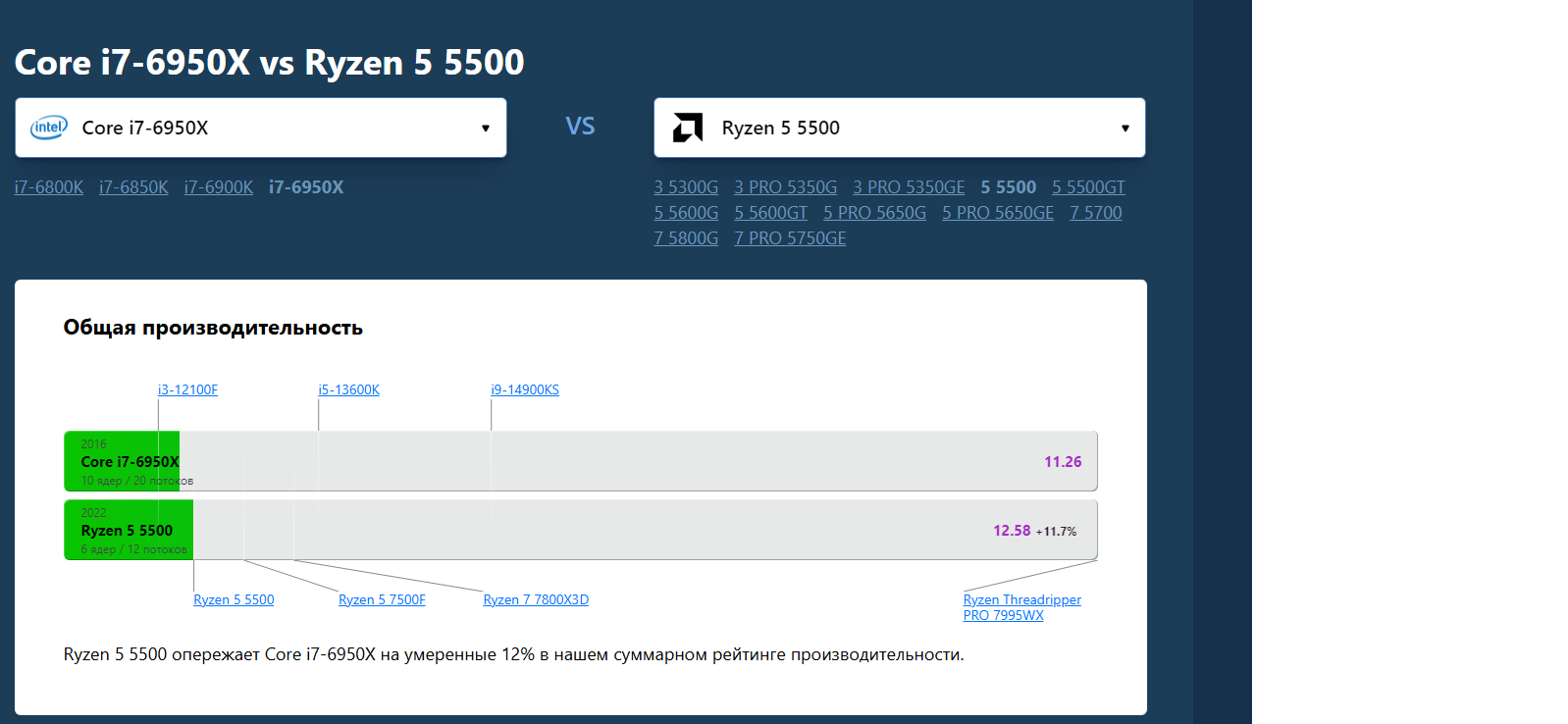Follow the i3-12100F marker link above the chart
Viewport: 1568px width, 724px height.
coord(187,389)
